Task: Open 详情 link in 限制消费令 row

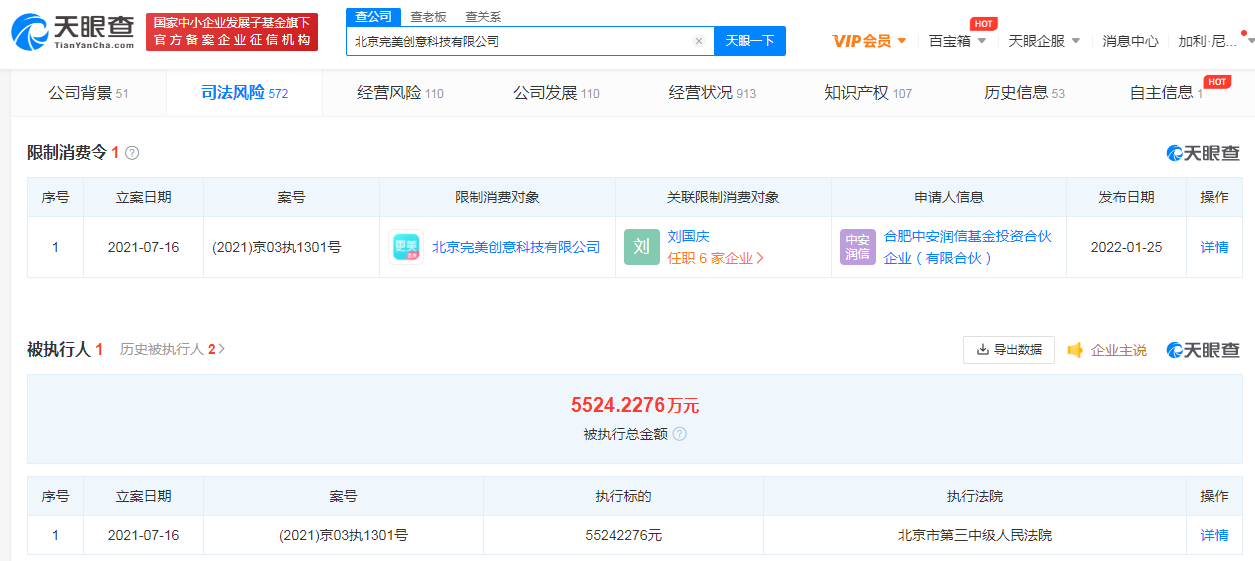Action: pyautogui.click(x=1214, y=247)
